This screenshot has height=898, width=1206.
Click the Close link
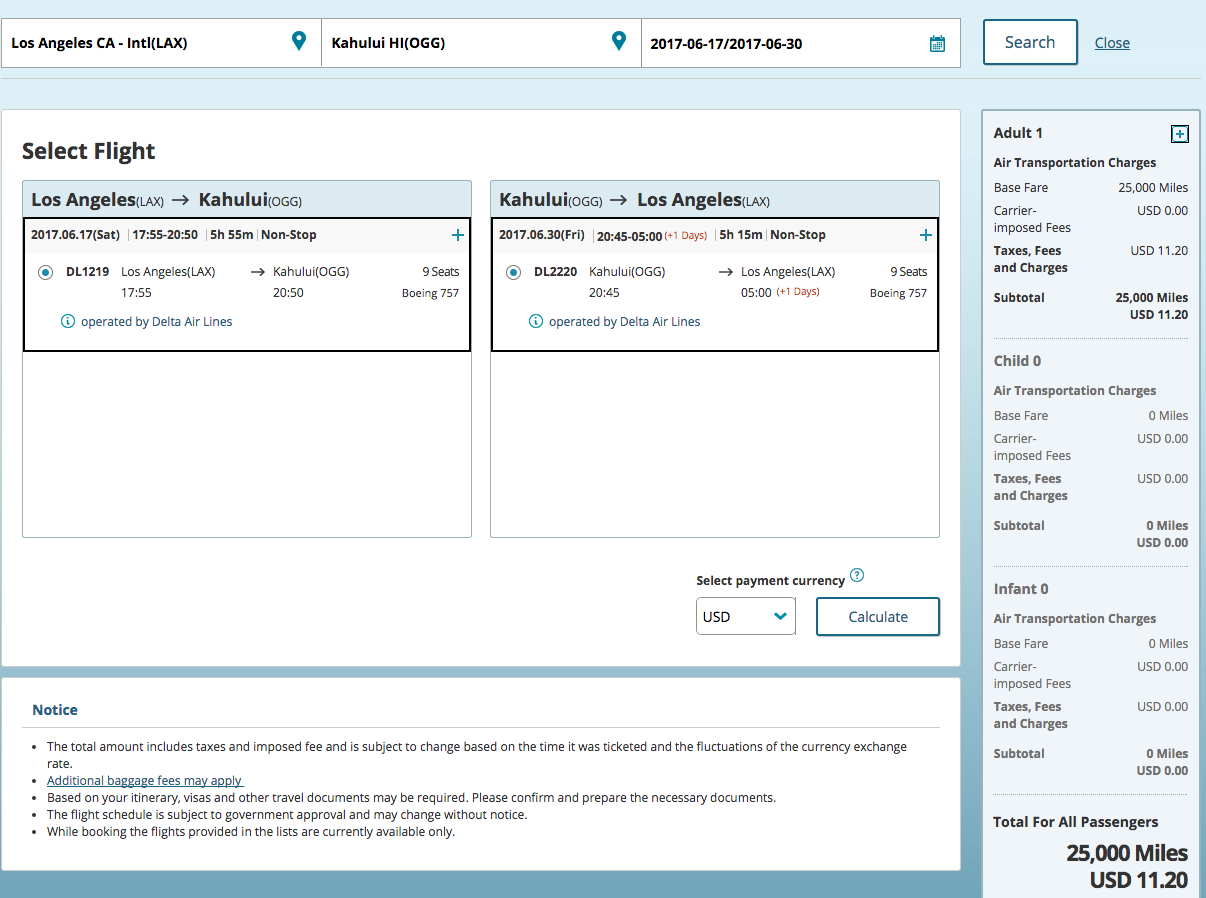[1112, 43]
